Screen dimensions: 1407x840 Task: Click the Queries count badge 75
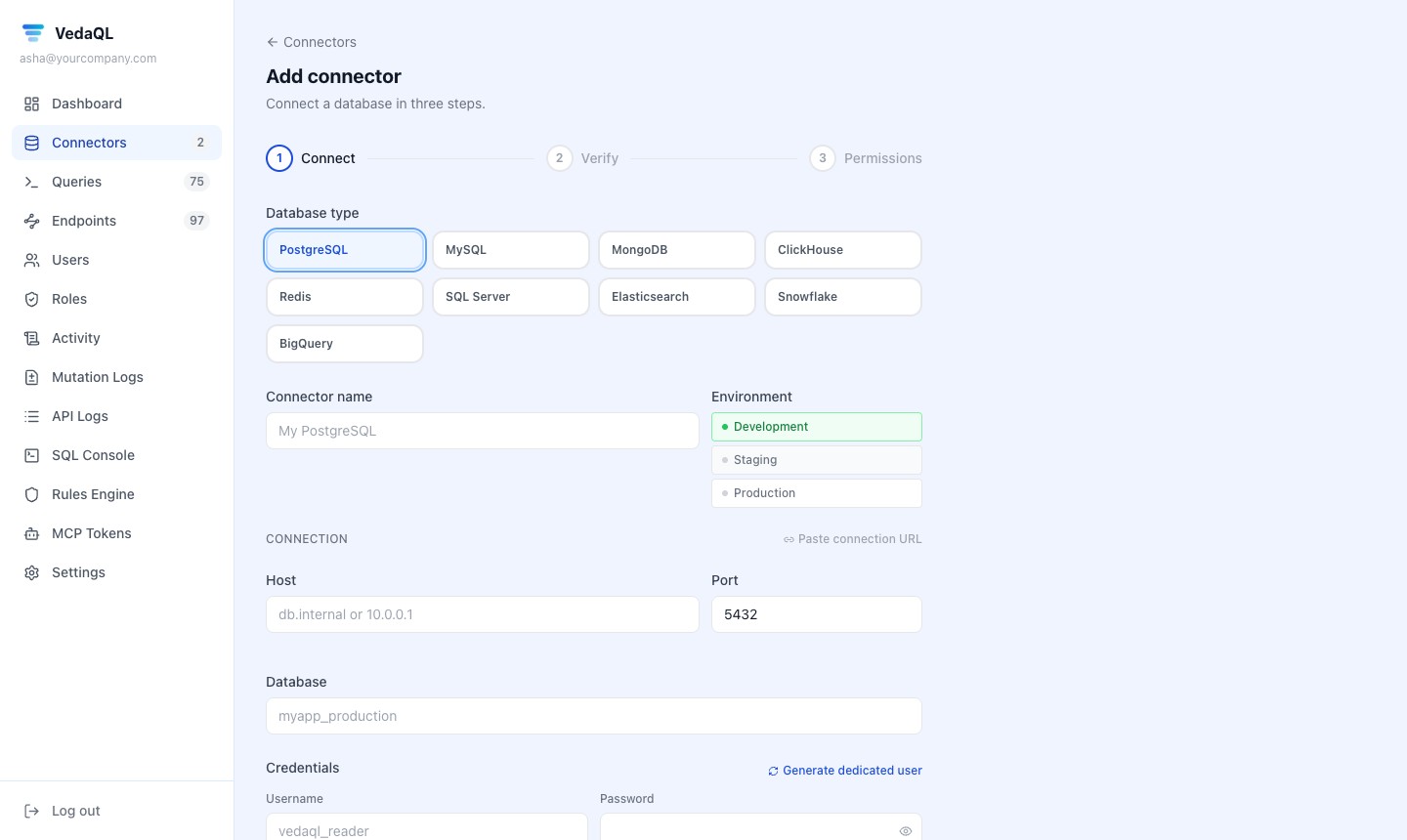(196, 182)
